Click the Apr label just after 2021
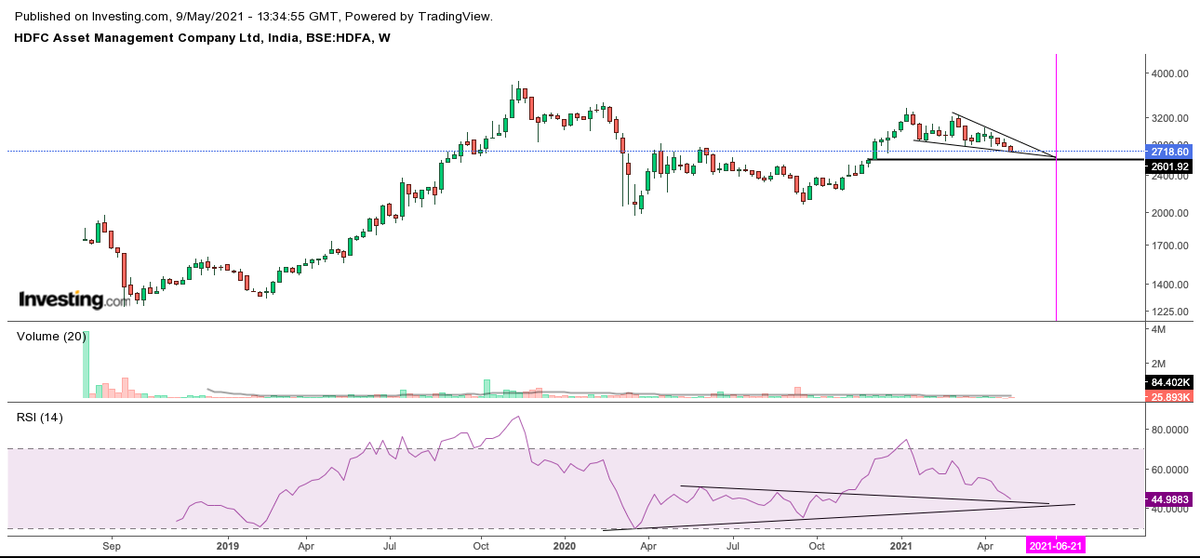 (985, 547)
